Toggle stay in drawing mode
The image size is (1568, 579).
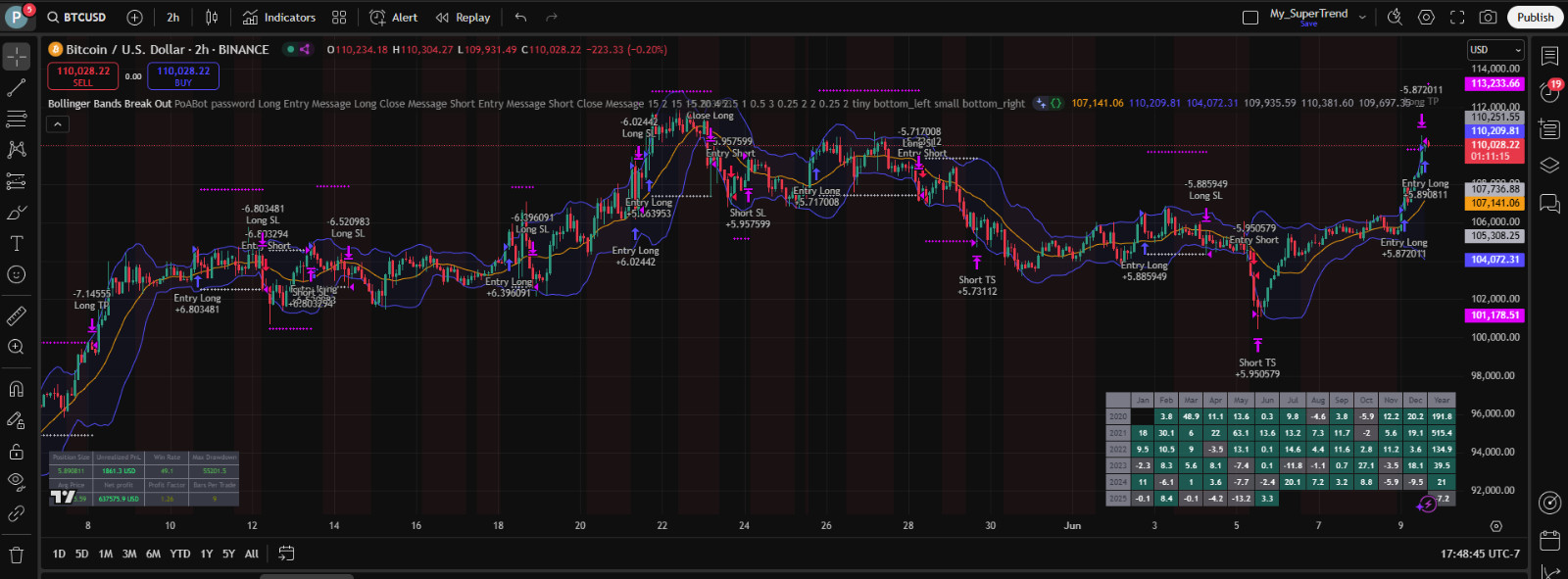(x=17, y=420)
